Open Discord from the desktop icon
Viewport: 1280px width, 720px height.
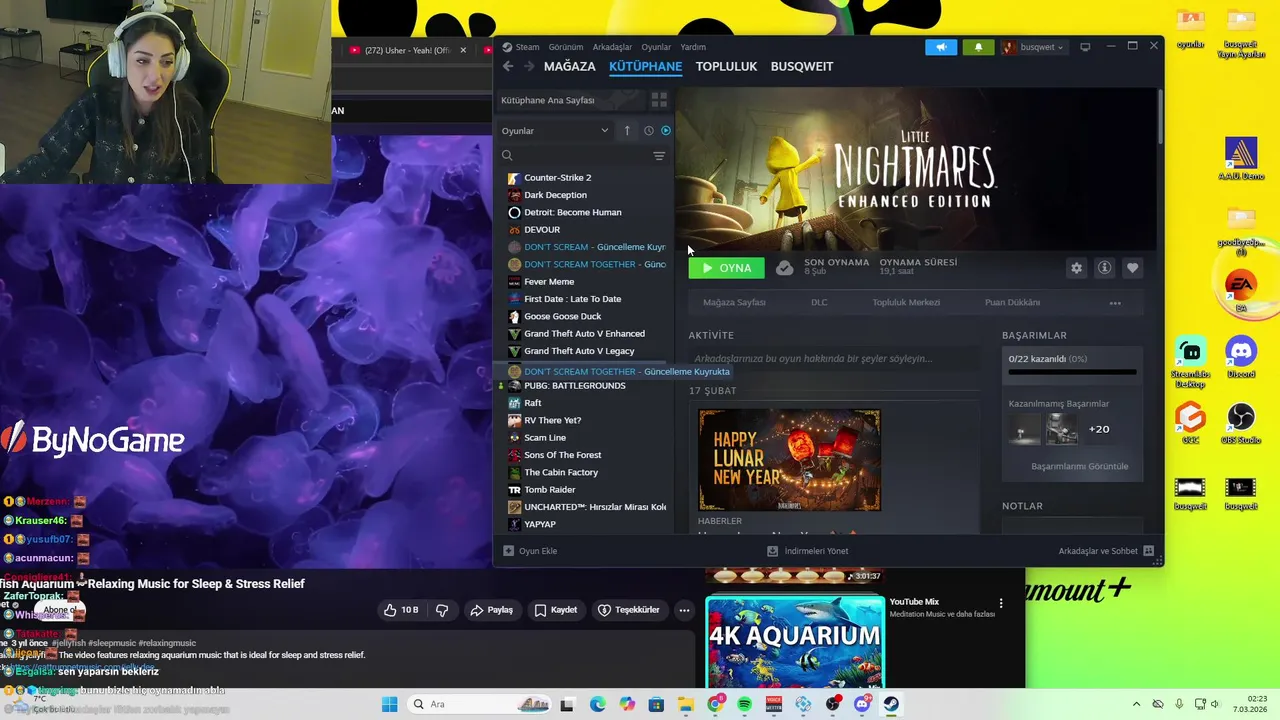[x=1241, y=358]
